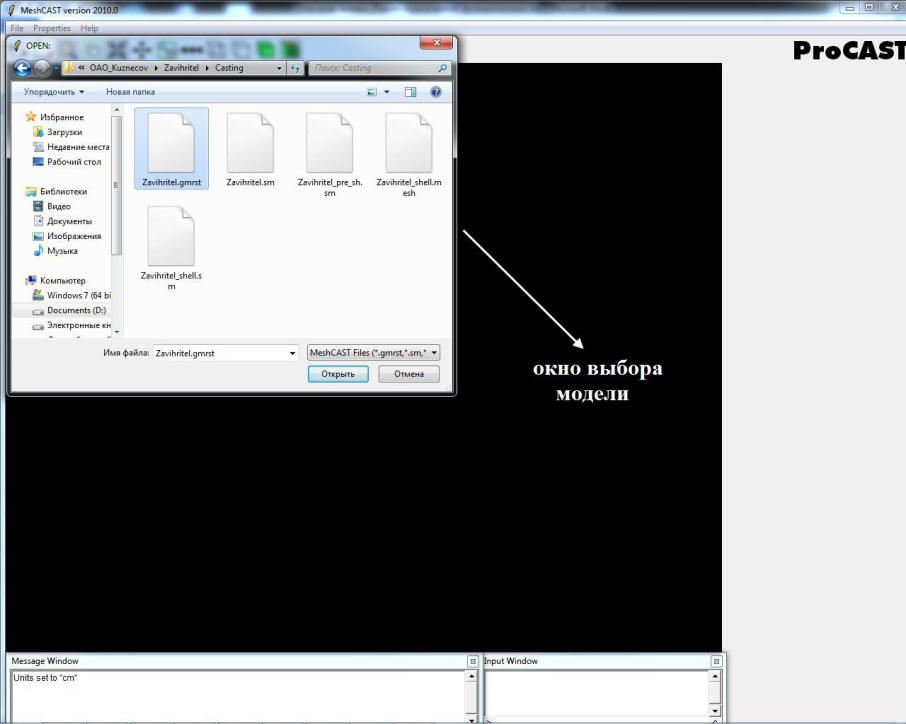Select file Zavihritel.gmrst
The height and width of the screenshot is (724, 906).
click(172, 148)
